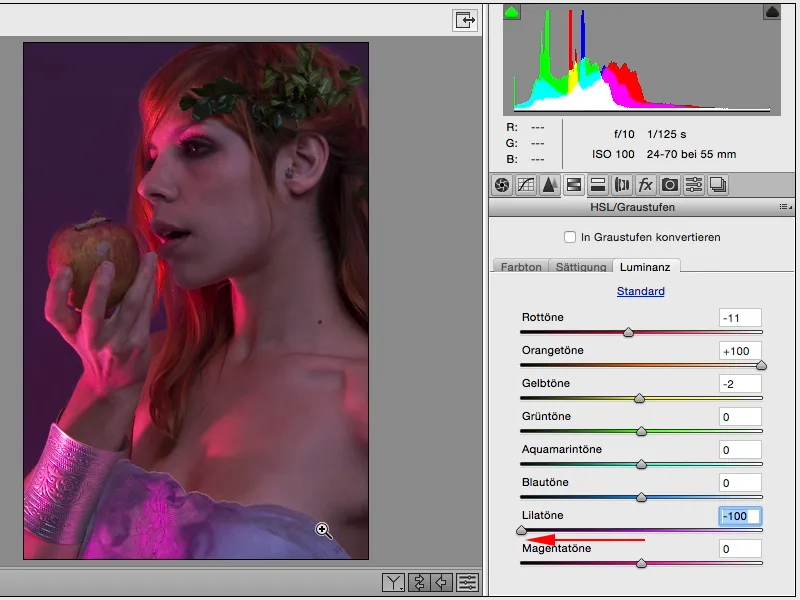Open before/after view Y button
The image size is (800, 600).
[393, 582]
